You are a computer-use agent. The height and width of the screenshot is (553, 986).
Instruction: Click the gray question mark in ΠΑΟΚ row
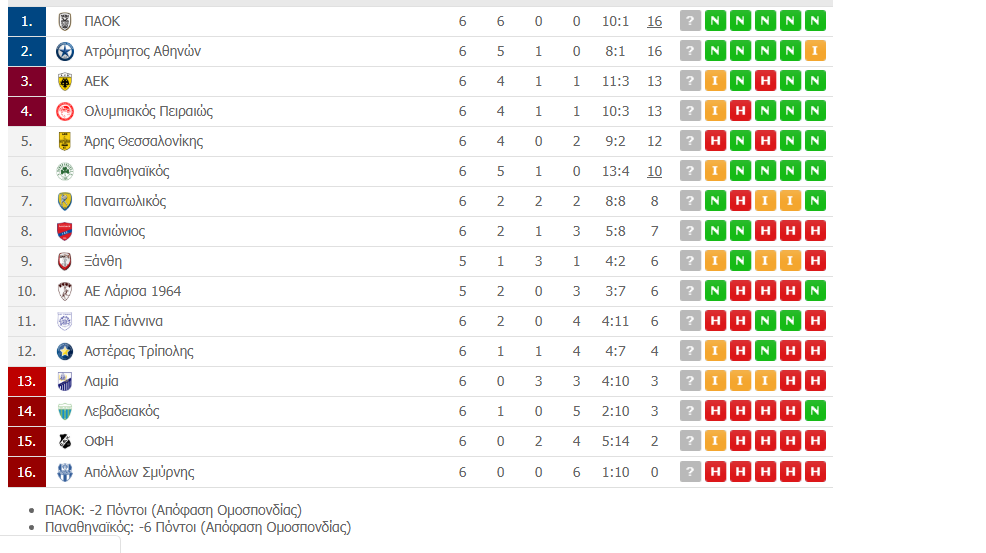point(690,21)
